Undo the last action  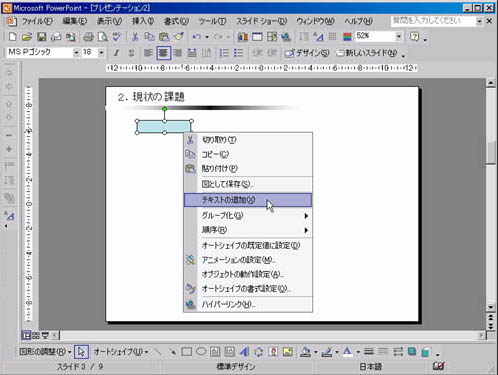pos(197,37)
